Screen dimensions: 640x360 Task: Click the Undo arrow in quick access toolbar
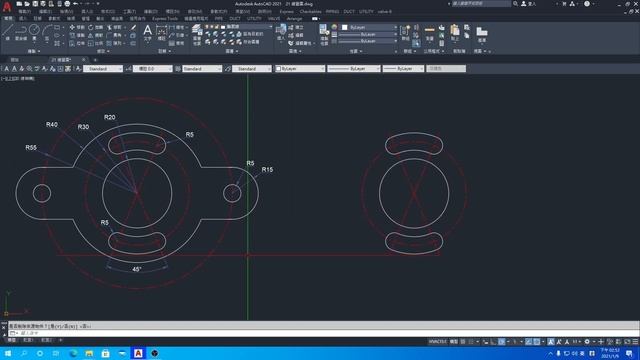76,4
